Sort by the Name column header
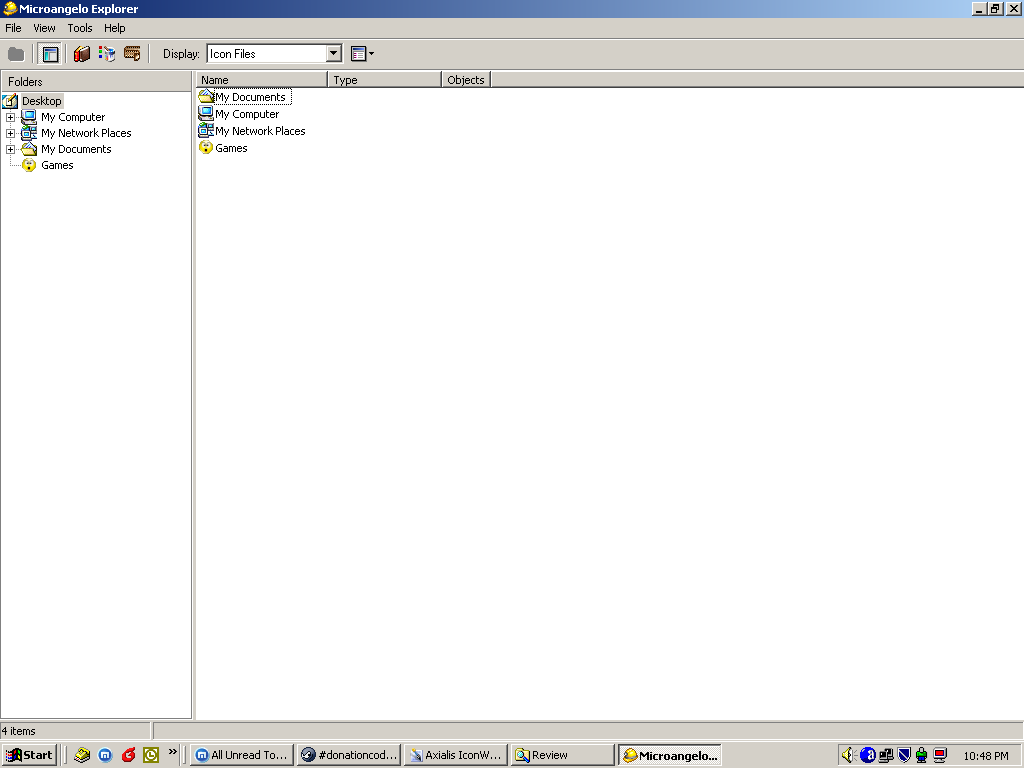Viewport: 1024px width, 768px height. coord(261,80)
